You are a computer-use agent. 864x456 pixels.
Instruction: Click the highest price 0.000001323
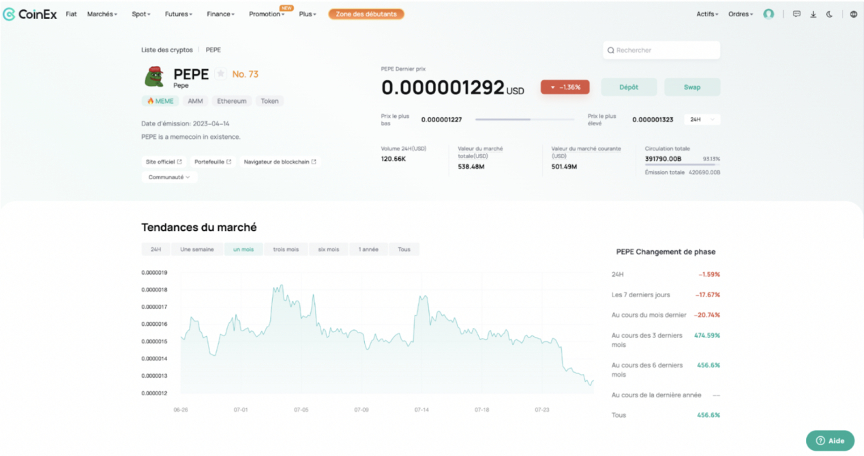(x=652, y=120)
